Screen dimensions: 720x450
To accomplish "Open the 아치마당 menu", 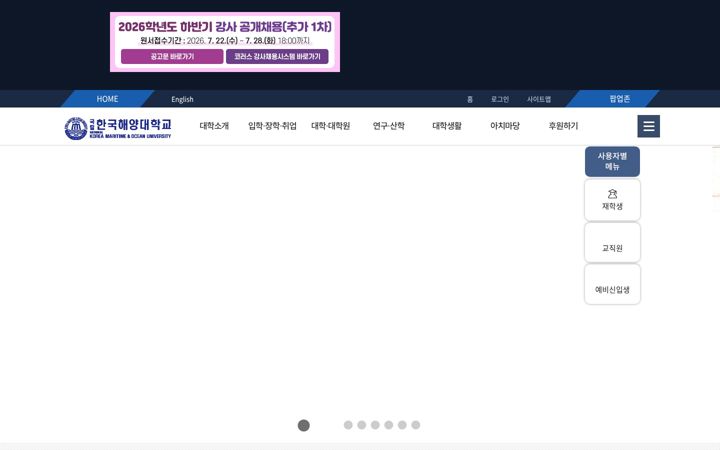I will click(x=505, y=126).
